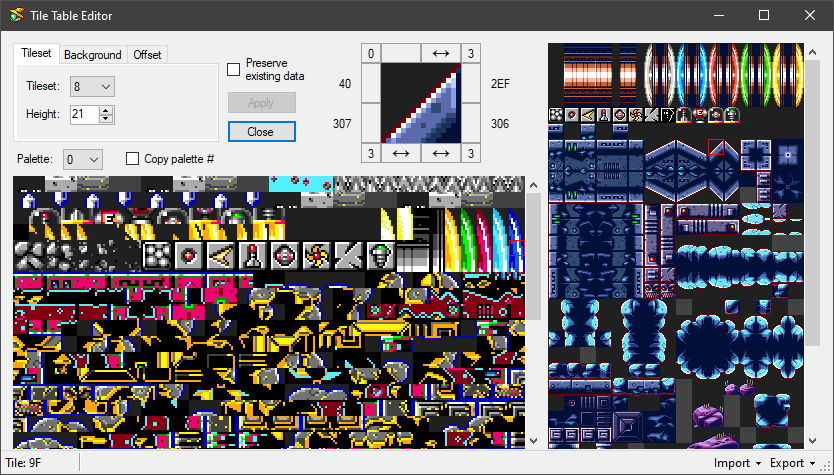Screen dimensions: 834x475
Task: Open the Palette number dropdown
Action: pyautogui.click(x=83, y=159)
